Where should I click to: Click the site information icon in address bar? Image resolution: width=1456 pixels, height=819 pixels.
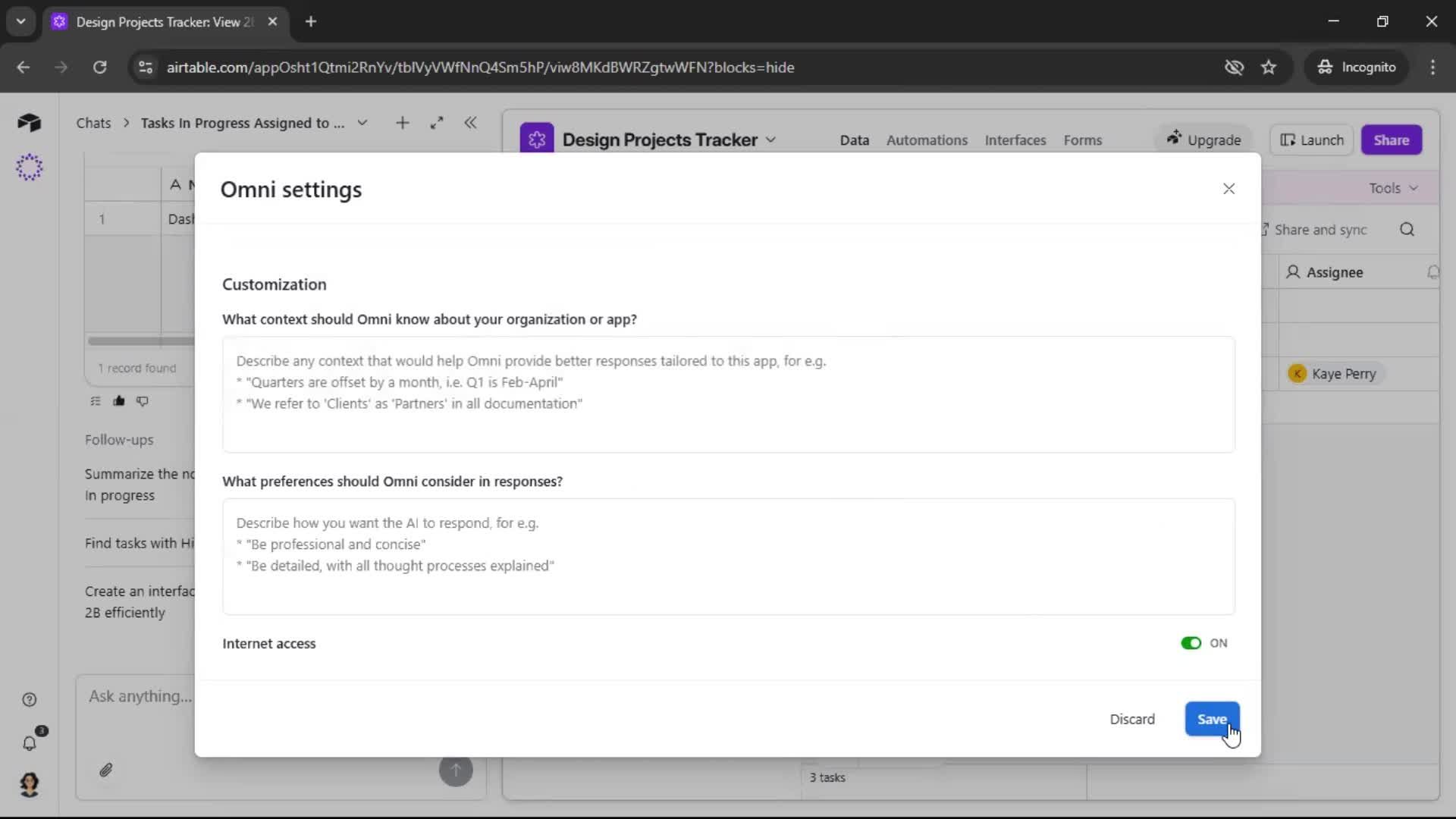tap(145, 67)
